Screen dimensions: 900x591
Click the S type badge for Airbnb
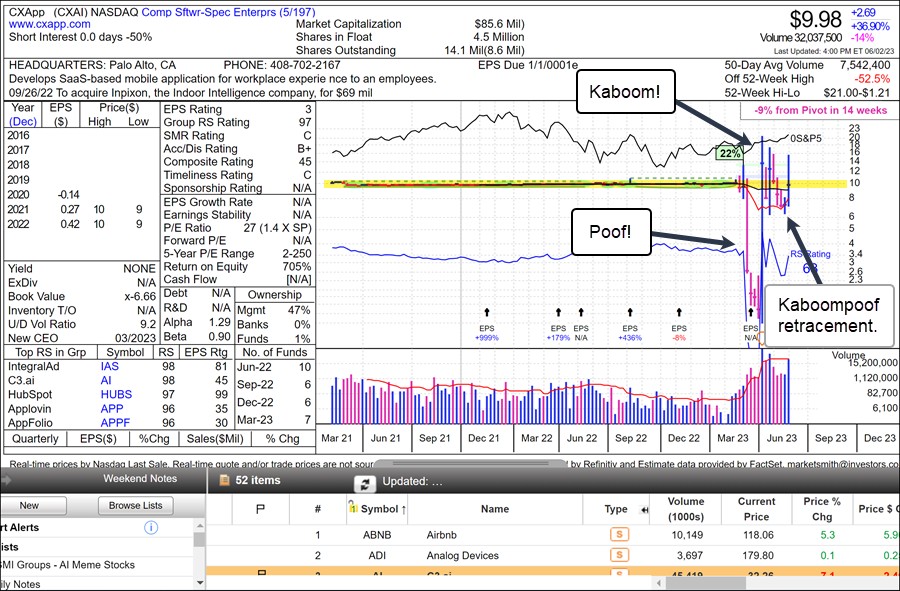point(619,535)
